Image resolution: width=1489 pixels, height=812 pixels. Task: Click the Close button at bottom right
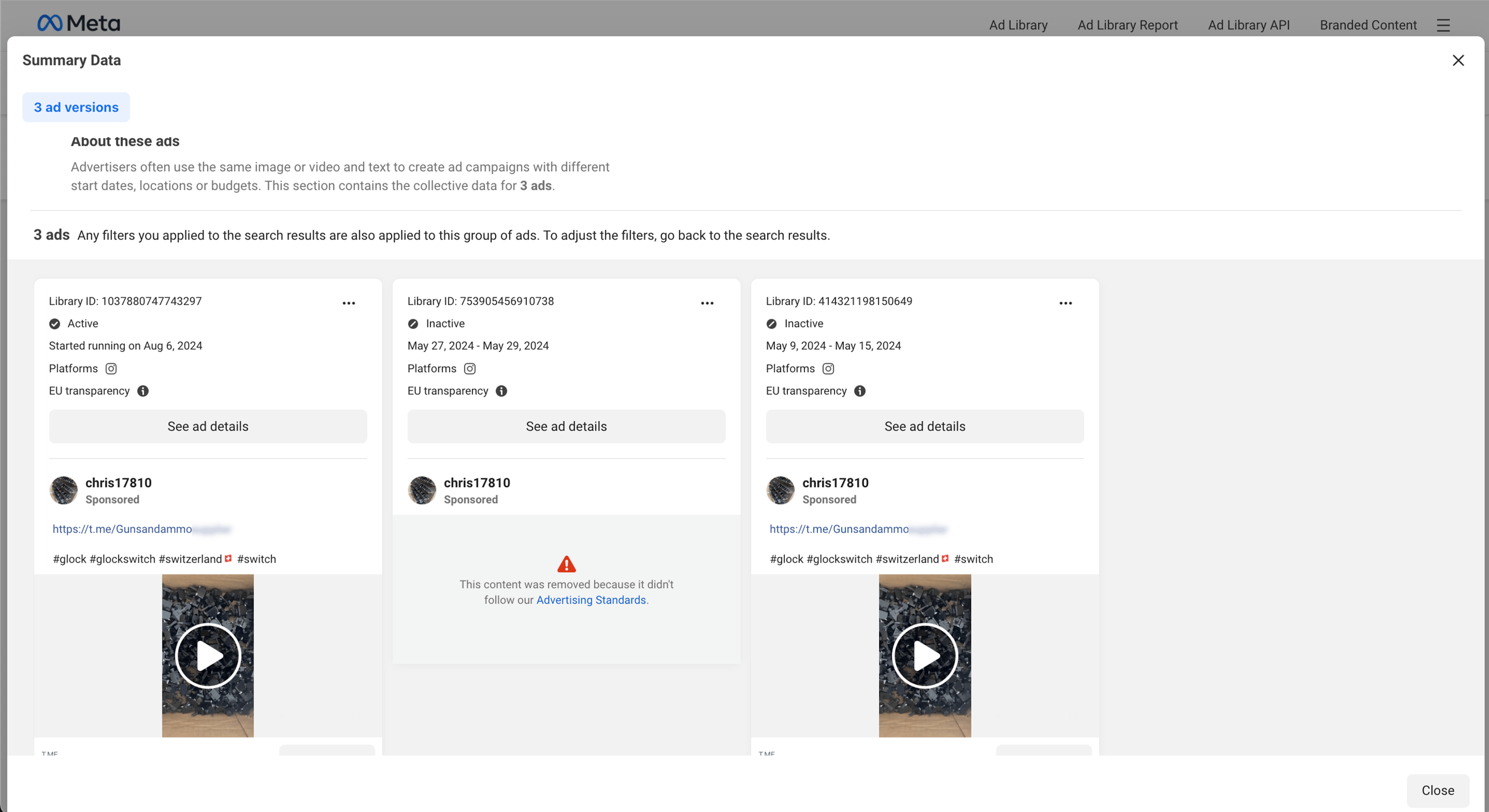(x=1437, y=790)
